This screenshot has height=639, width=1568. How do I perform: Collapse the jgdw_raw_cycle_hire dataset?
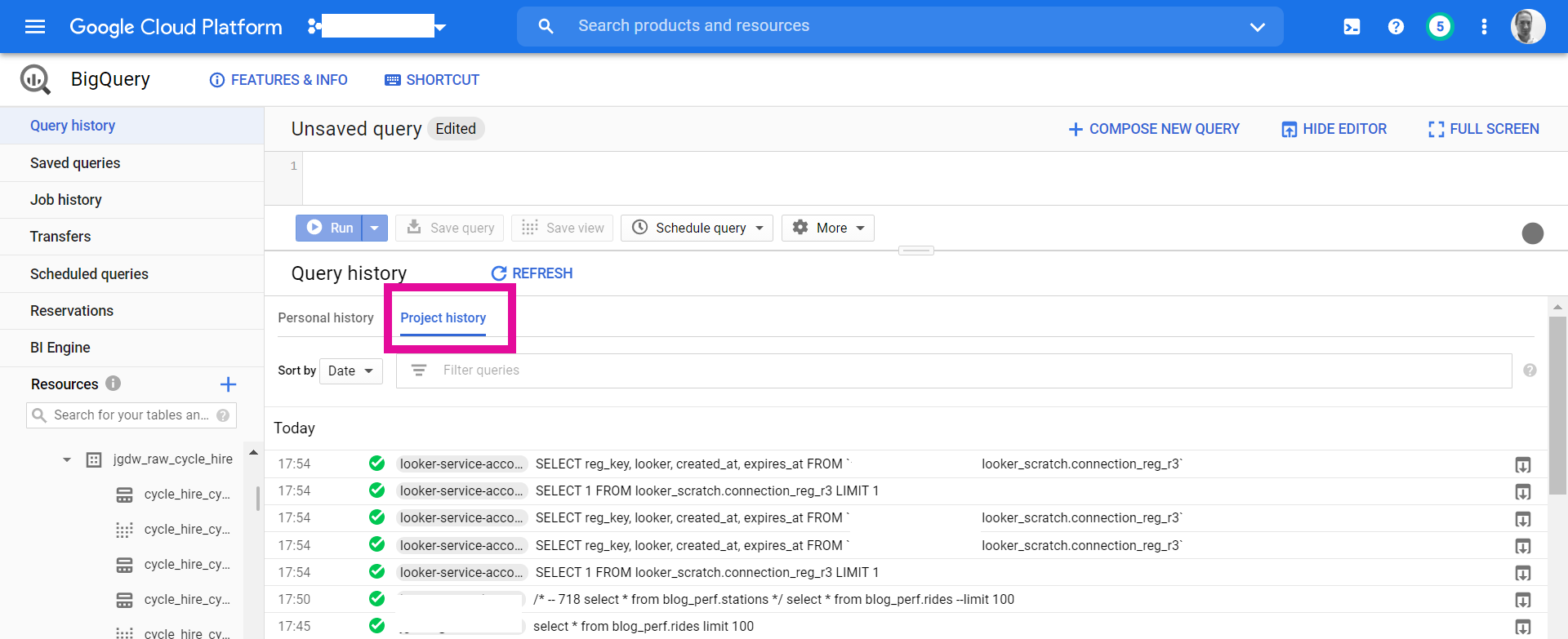(x=67, y=459)
